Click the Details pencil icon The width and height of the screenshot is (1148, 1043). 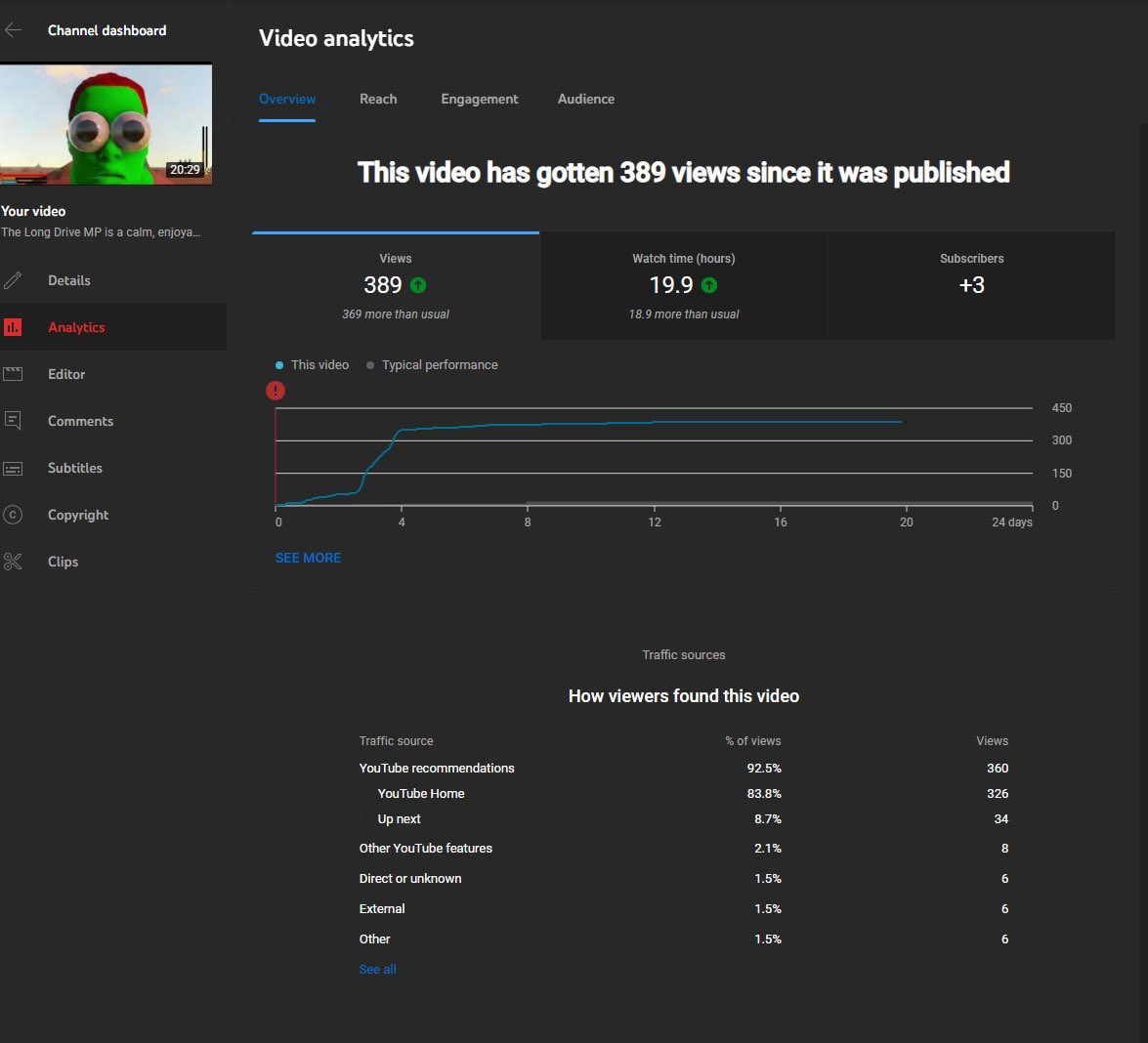click(x=13, y=280)
